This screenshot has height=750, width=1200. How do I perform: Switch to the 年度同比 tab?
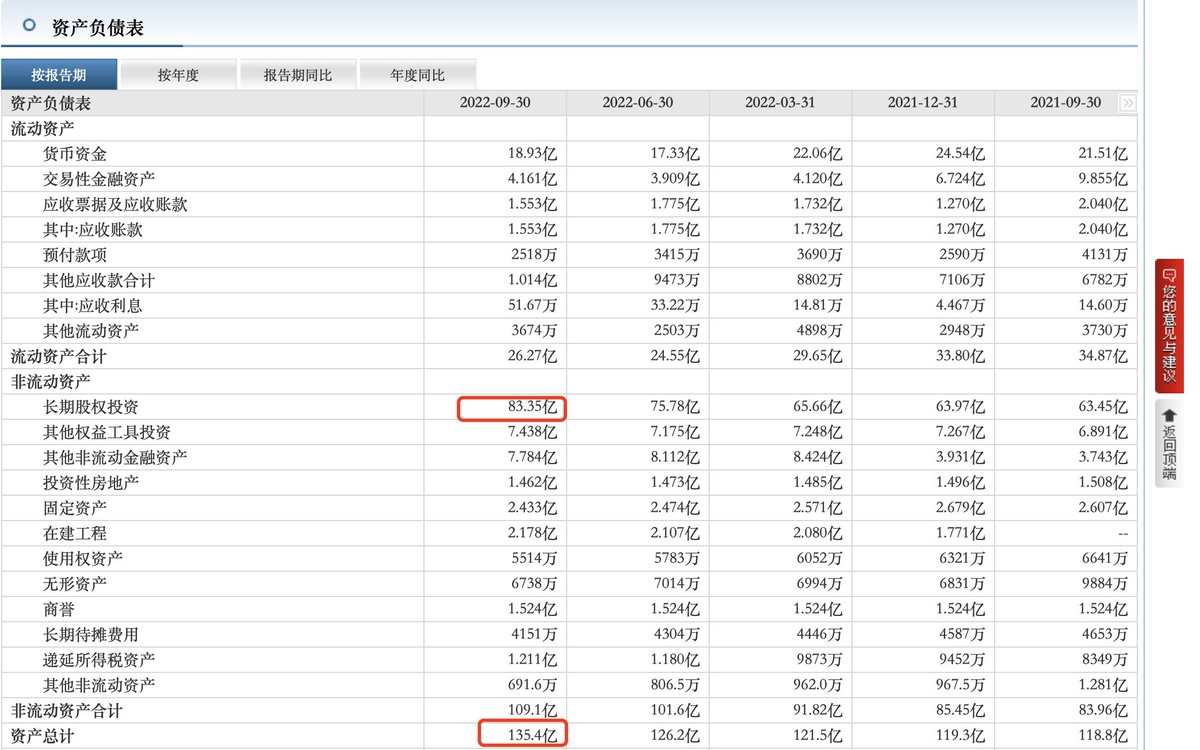click(x=417, y=75)
